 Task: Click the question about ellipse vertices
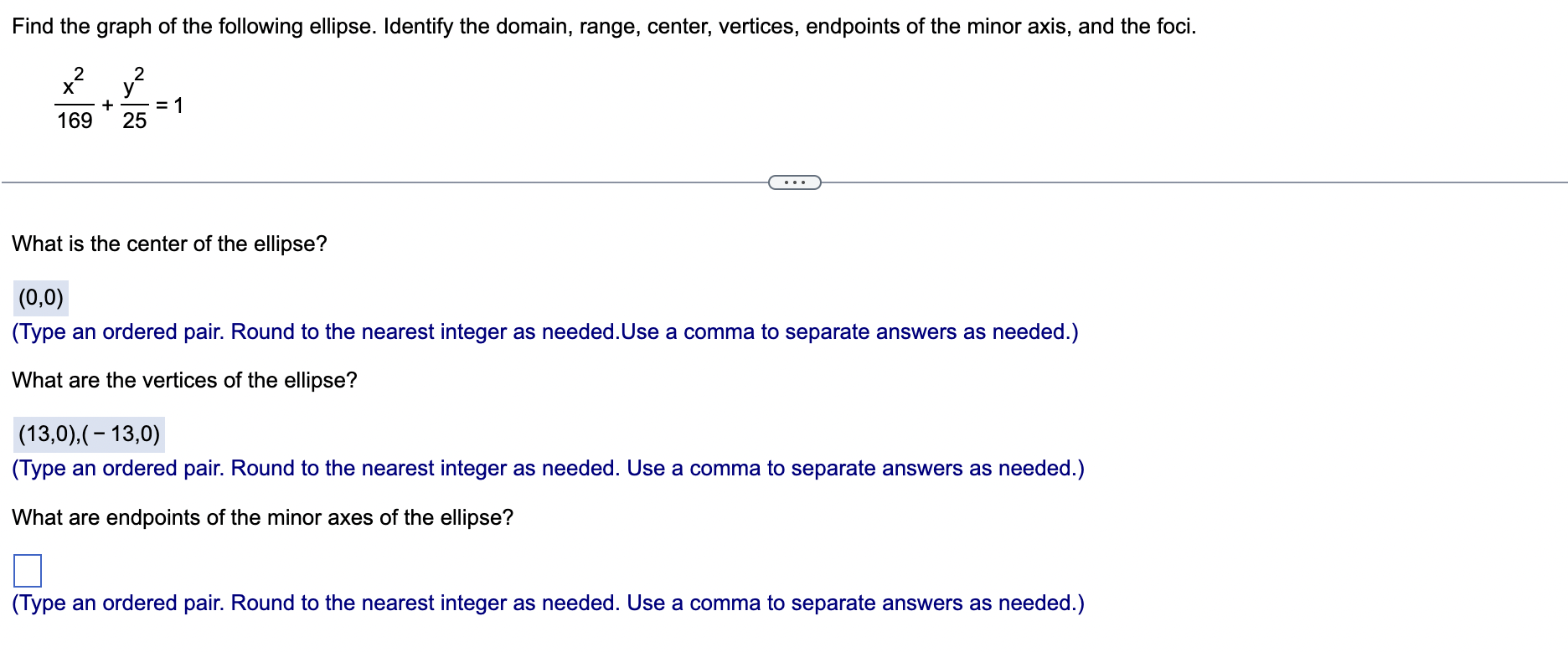point(183,380)
